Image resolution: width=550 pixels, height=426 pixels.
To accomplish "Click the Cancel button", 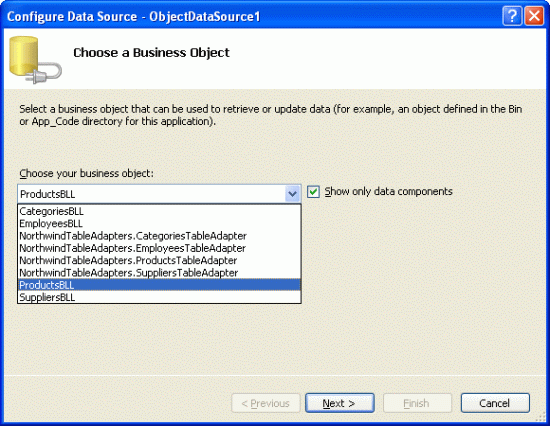I will tap(495, 403).
